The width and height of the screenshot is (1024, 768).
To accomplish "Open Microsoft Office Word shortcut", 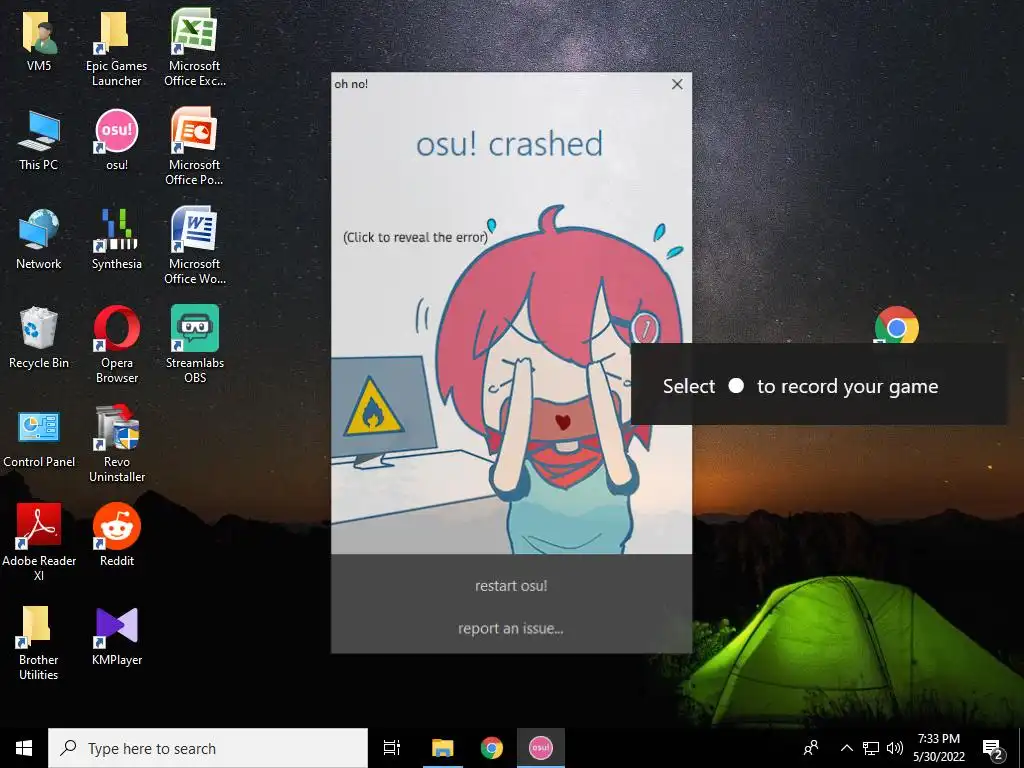I will 194,246.
